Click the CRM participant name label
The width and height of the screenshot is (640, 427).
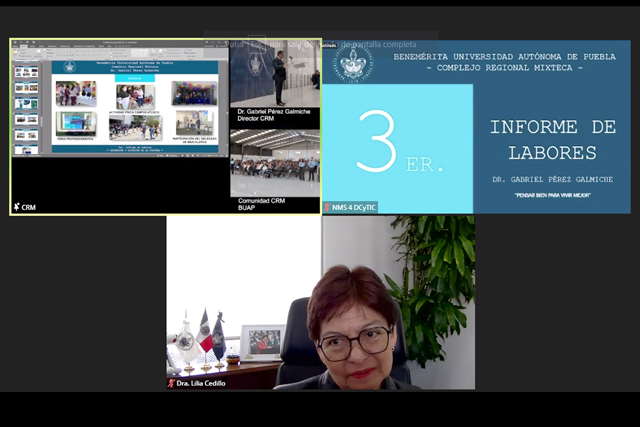[x=28, y=207]
